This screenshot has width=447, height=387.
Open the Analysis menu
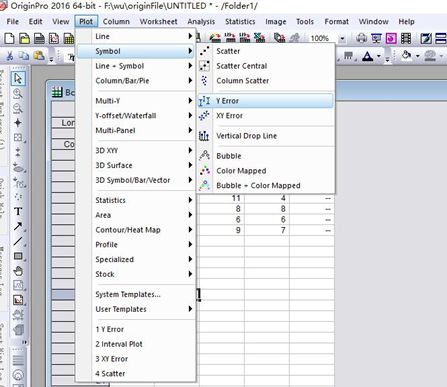(x=201, y=22)
